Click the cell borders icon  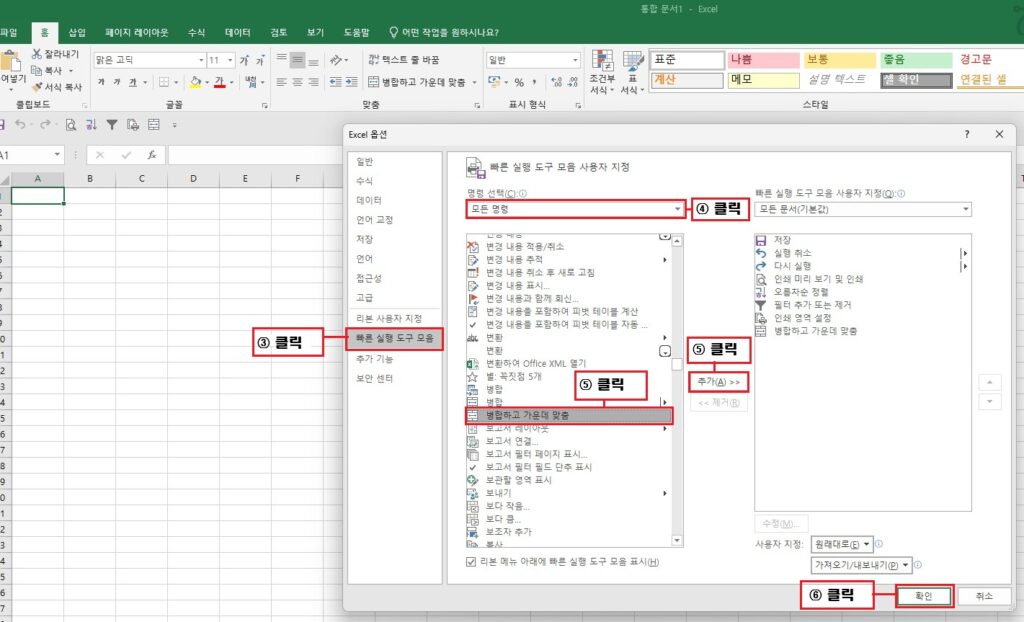click(x=164, y=82)
